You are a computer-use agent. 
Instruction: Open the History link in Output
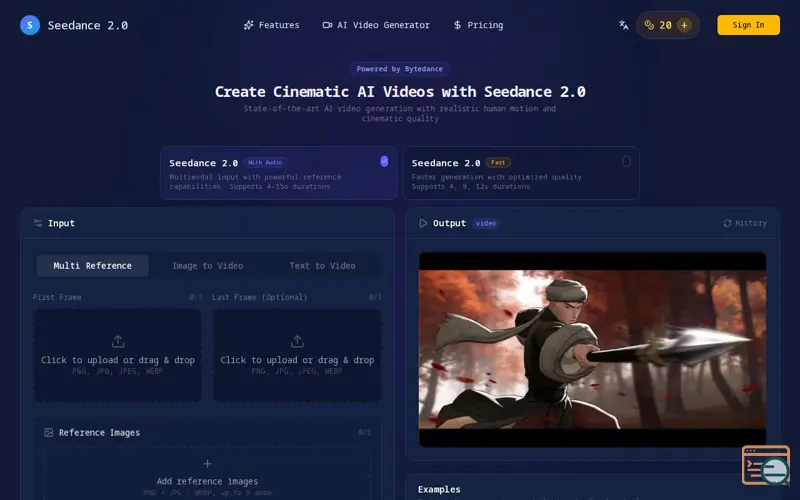745,223
